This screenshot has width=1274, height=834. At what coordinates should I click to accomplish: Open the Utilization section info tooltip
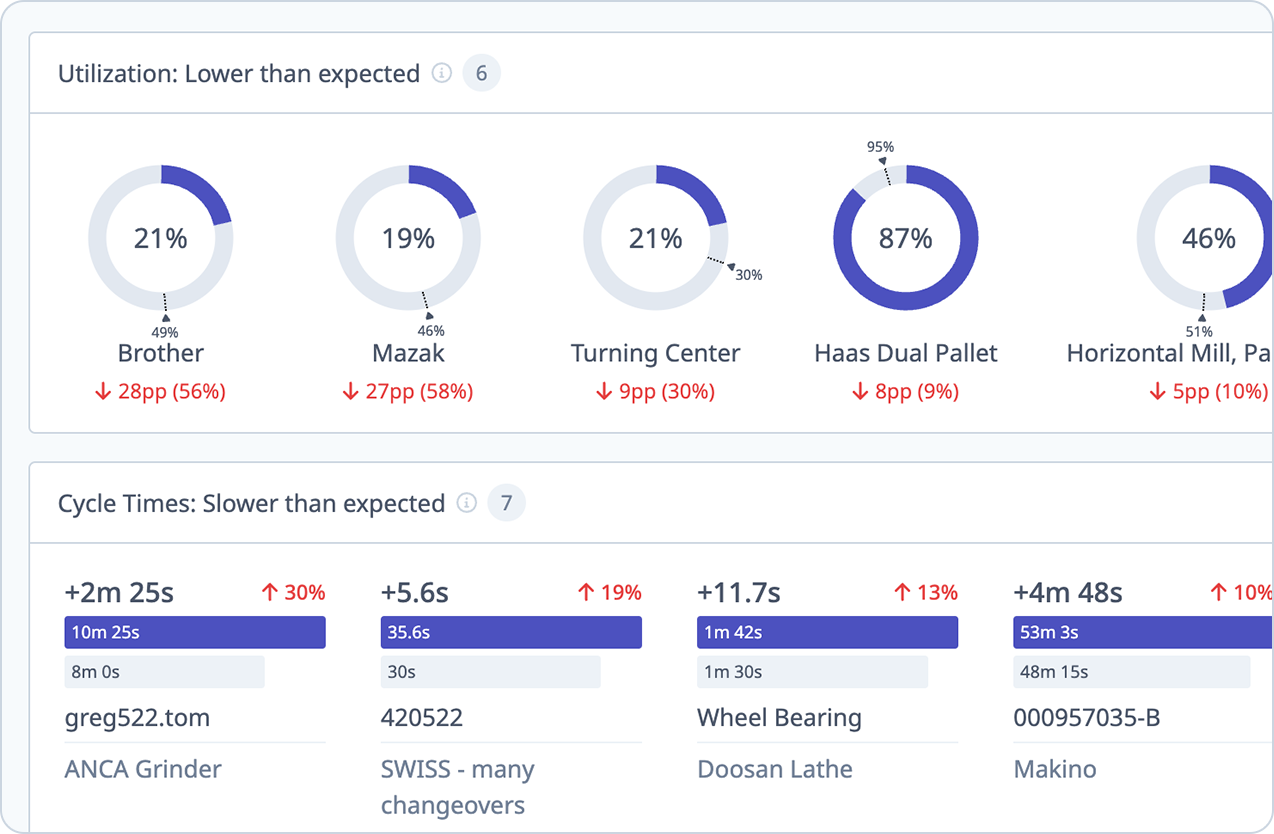click(x=441, y=73)
